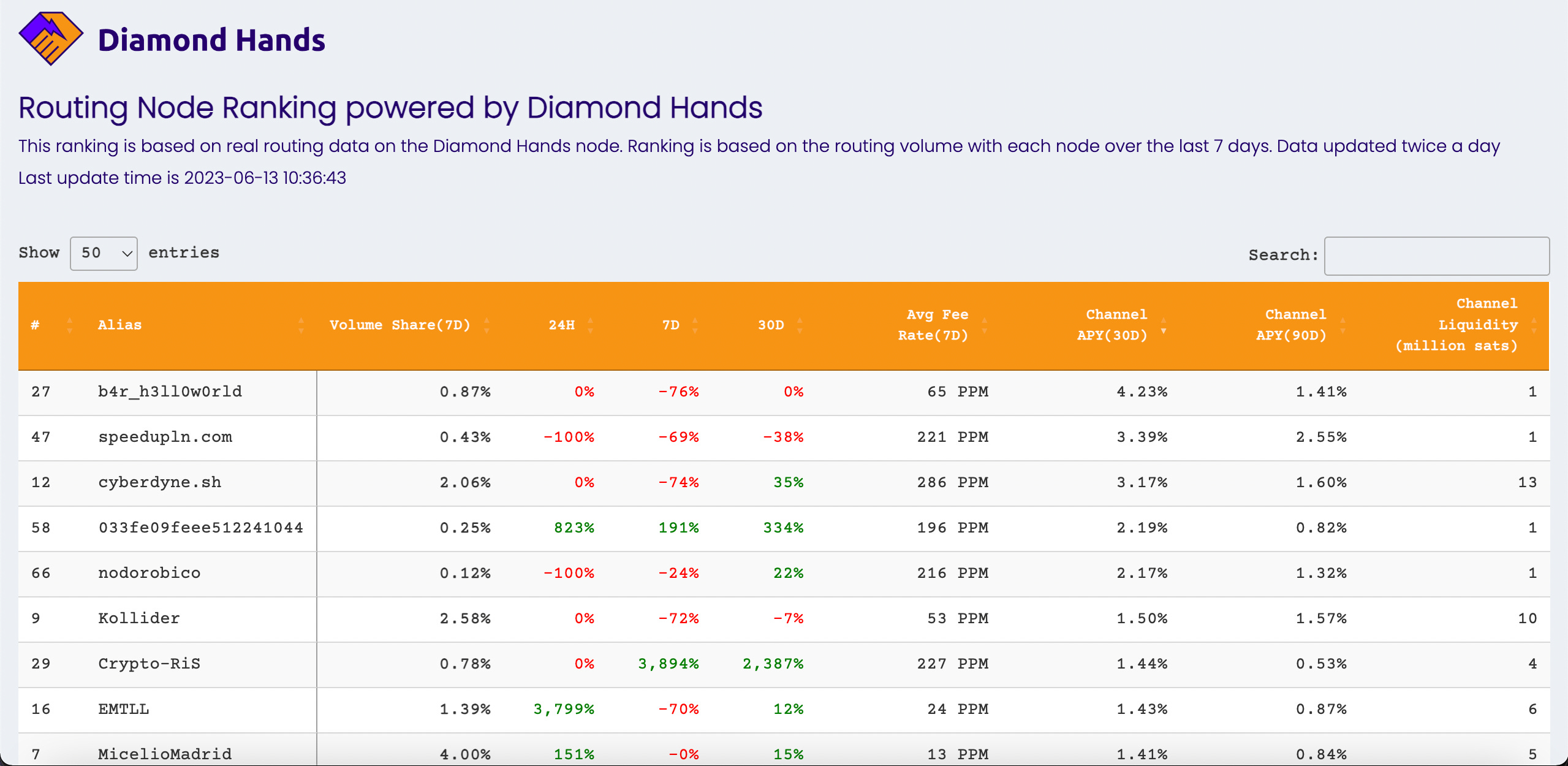This screenshot has width=1568, height=766.
Task: Click the rank number 66 cell
Action: tap(41, 574)
